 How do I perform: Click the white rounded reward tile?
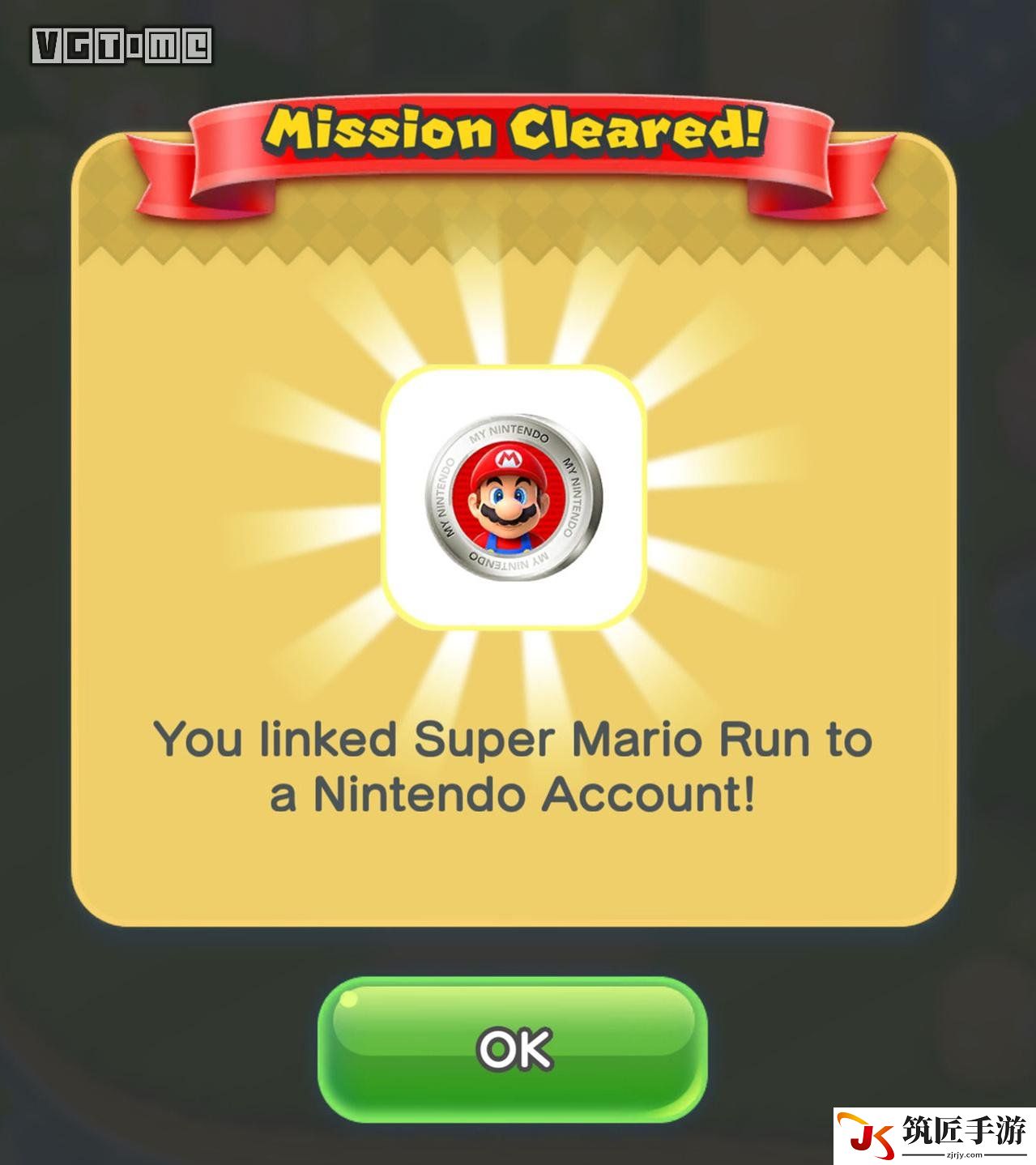click(x=514, y=497)
